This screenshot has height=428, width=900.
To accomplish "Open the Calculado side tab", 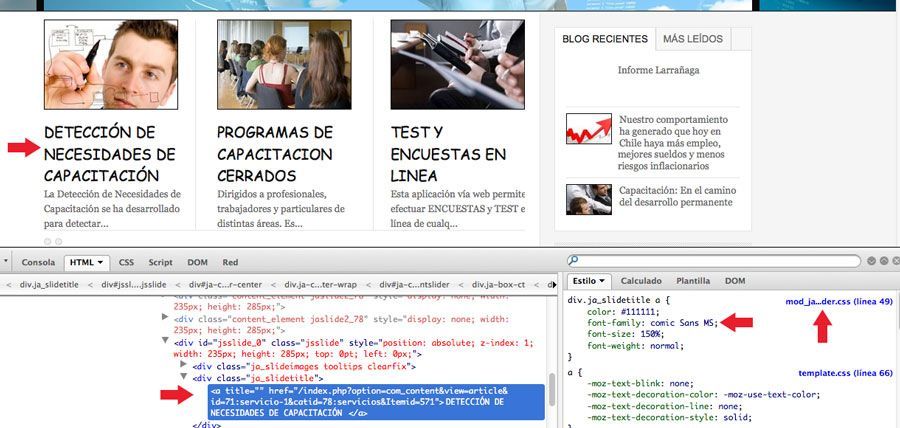I will point(641,281).
